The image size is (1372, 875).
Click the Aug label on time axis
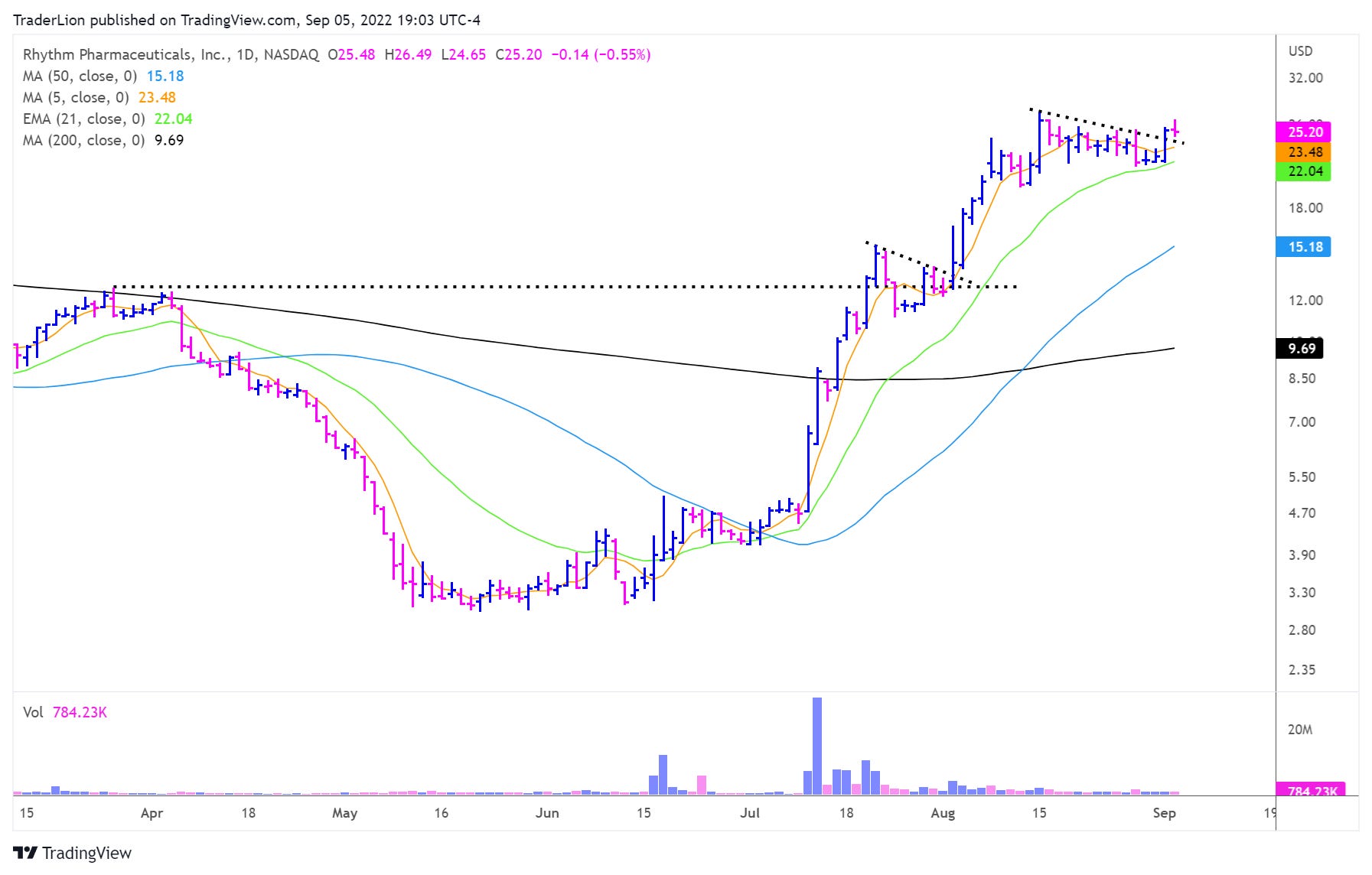[943, 813]
